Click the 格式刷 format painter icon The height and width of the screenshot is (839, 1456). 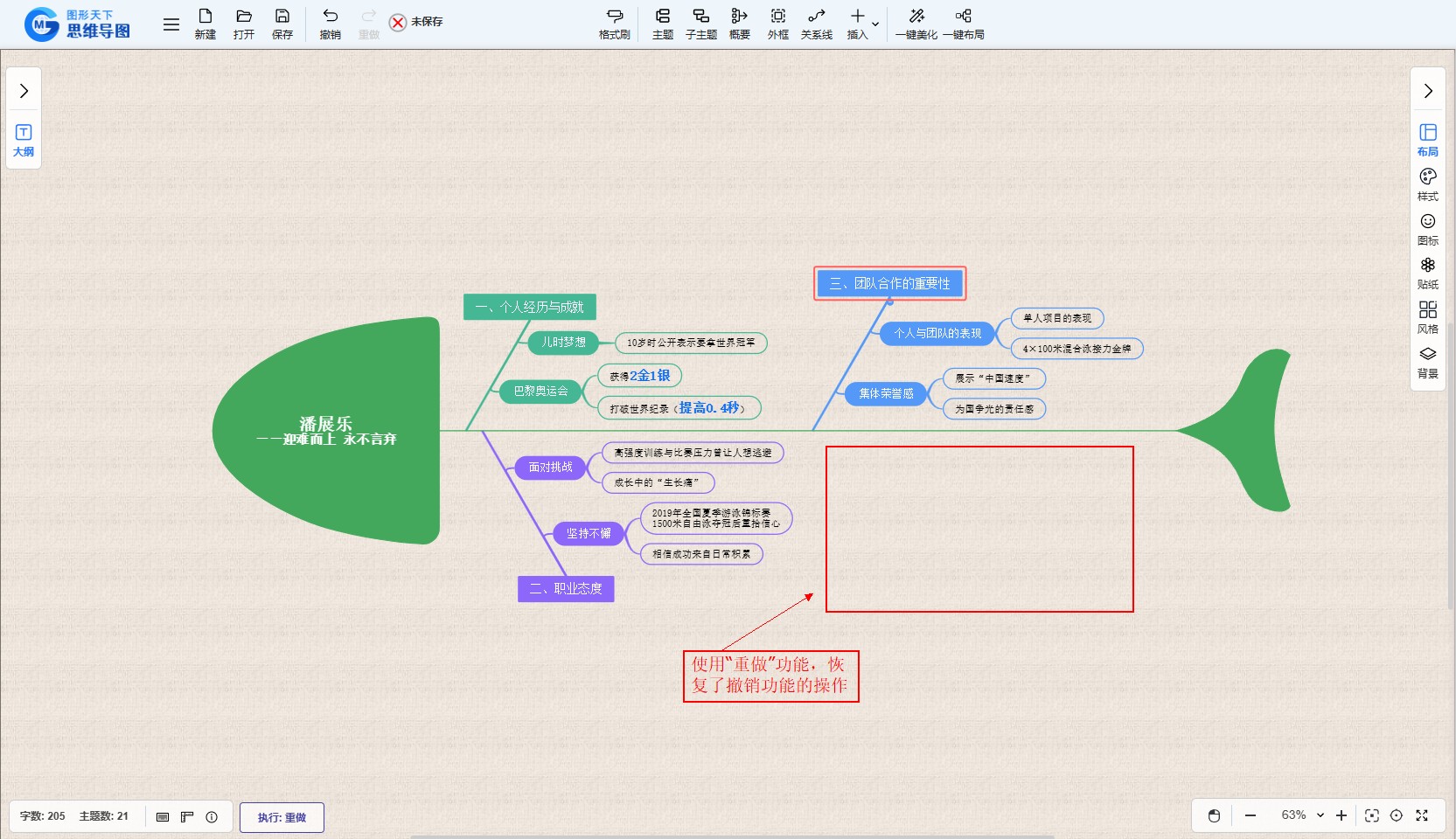pos(614,24)
